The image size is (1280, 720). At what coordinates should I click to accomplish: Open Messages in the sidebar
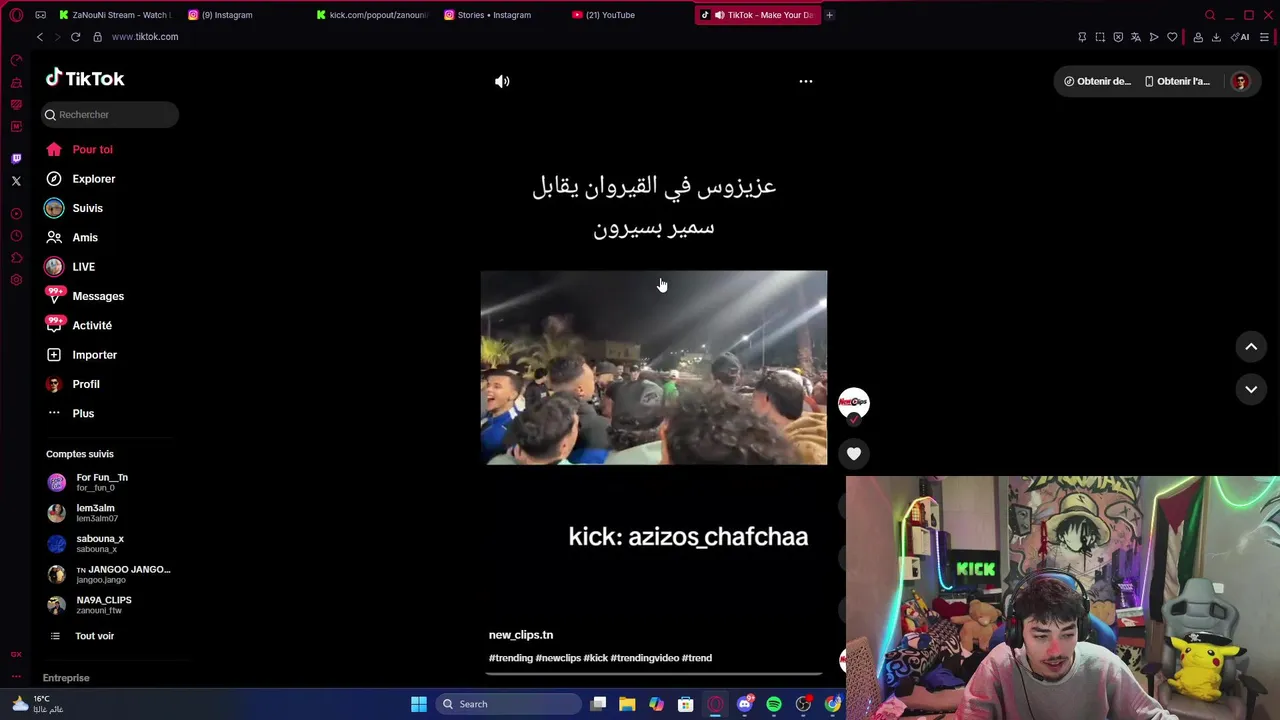[85, 296]
